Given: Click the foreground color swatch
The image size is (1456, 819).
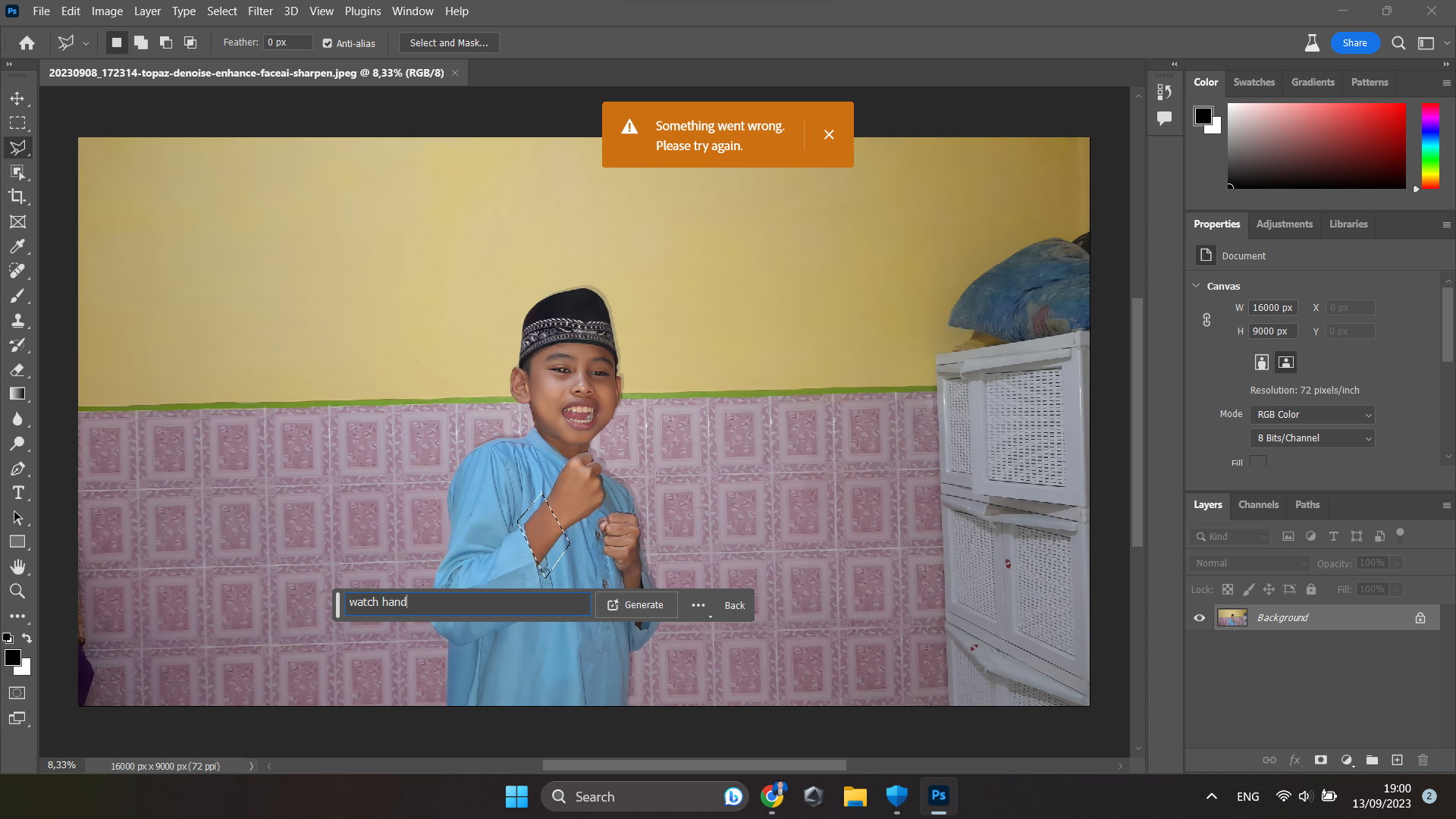Looking at the screenshot, I should tap(14, 657).
